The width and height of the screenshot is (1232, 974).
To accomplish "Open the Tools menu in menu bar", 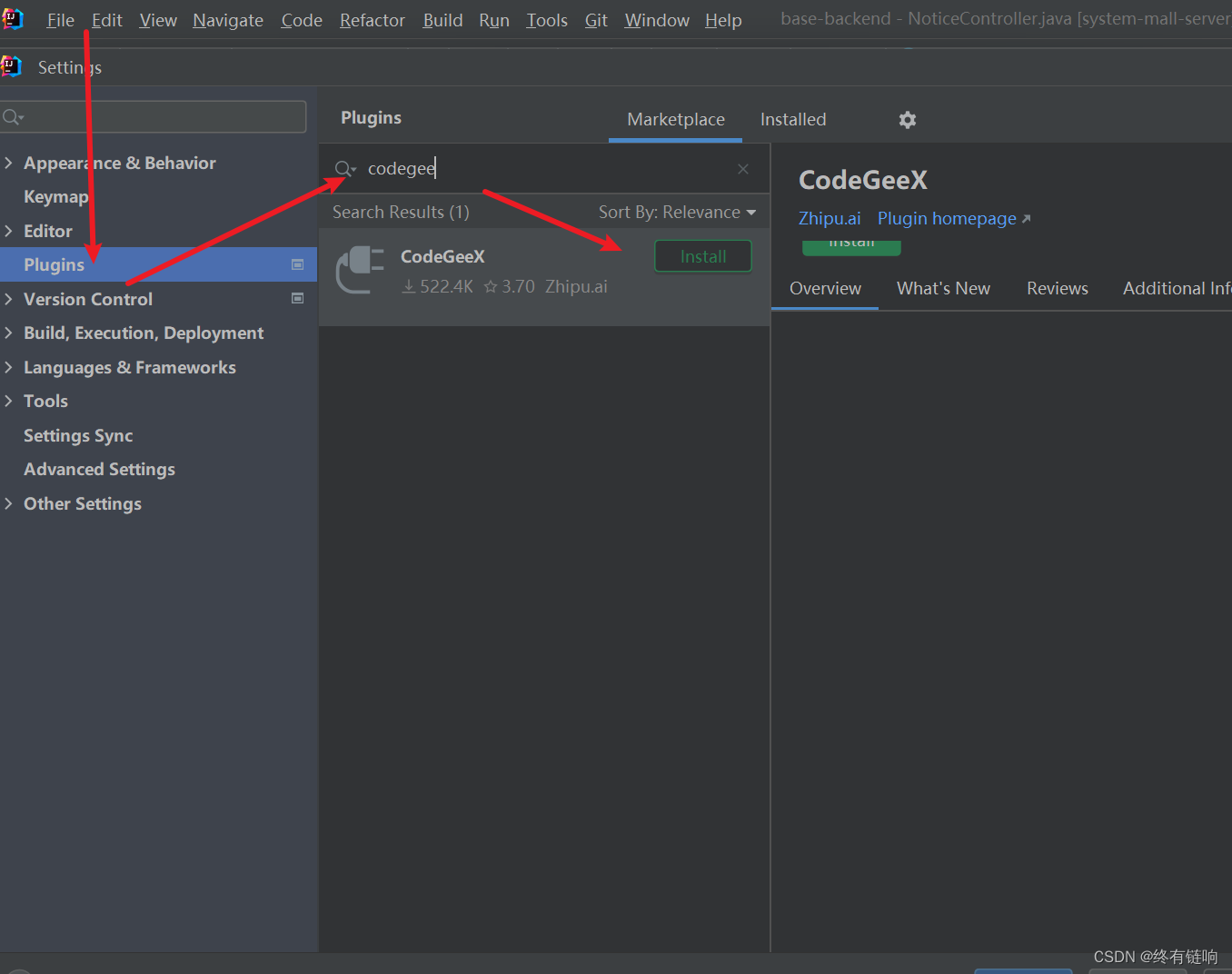I will 547,20.
